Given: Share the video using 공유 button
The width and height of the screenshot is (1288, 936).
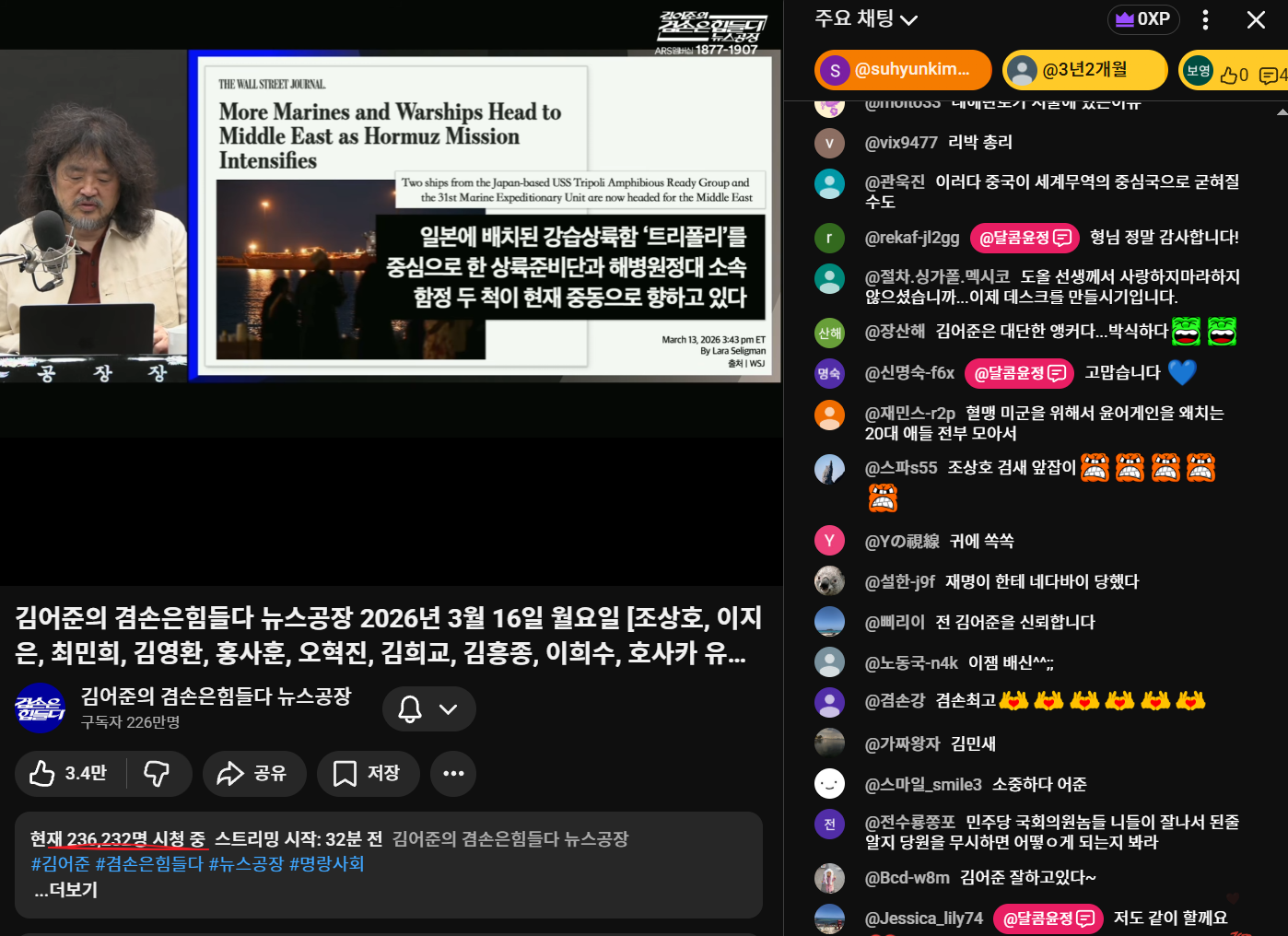Looking at the screenshot, I should coord(254,773).
